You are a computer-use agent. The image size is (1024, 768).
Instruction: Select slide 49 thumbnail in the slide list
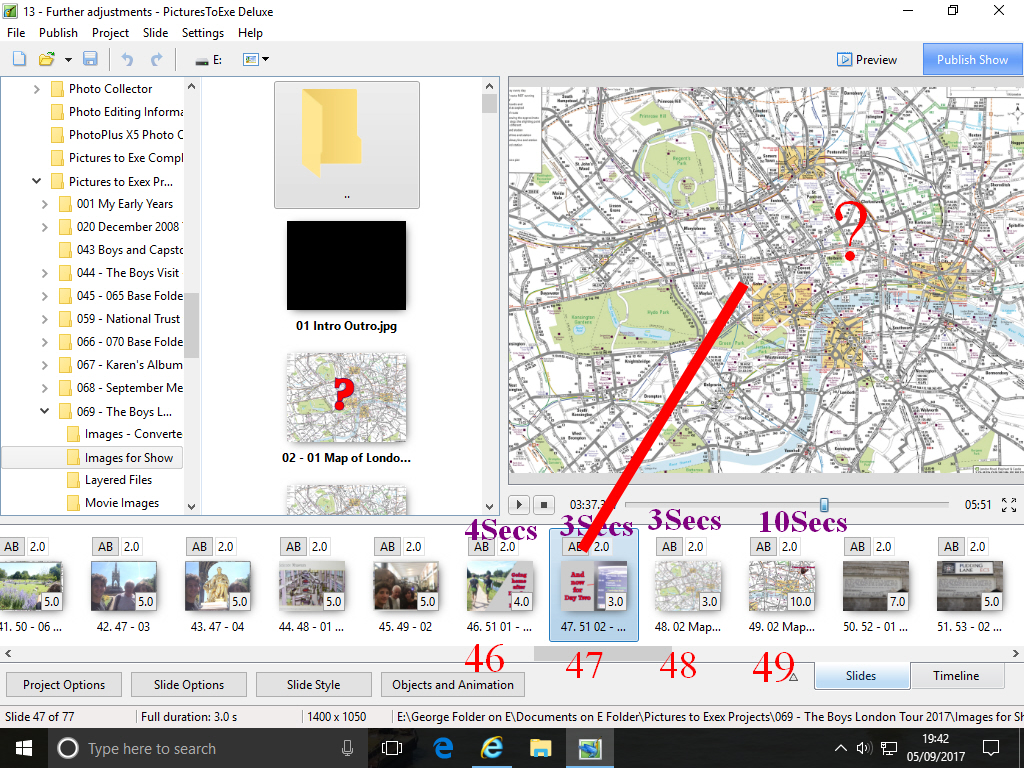781,586
